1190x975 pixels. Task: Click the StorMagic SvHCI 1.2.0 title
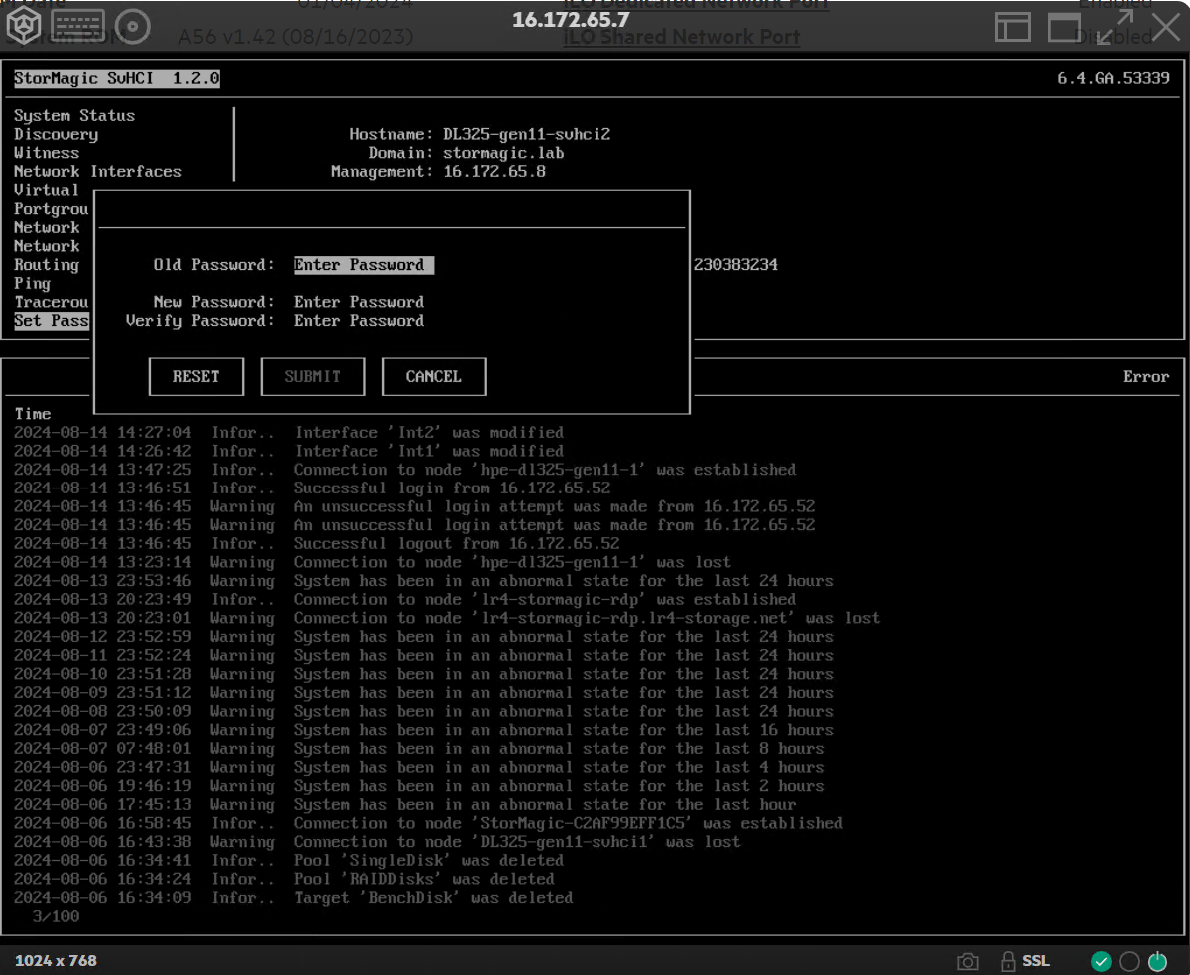(117, 78)
